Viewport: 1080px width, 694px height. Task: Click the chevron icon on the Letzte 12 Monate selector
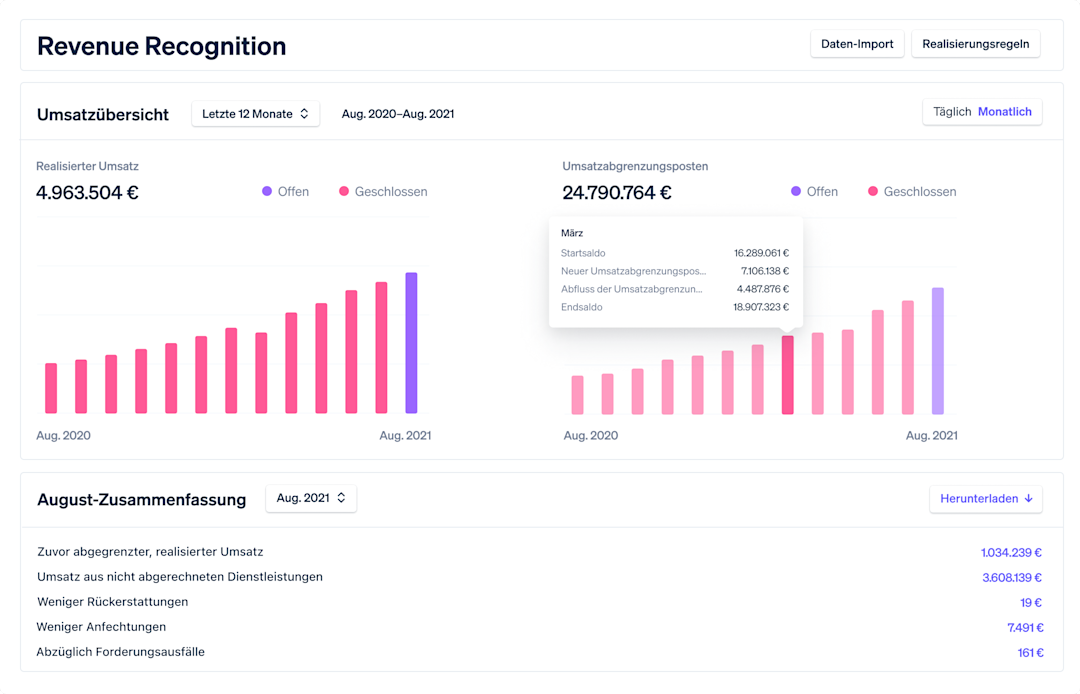click(306, 114)
